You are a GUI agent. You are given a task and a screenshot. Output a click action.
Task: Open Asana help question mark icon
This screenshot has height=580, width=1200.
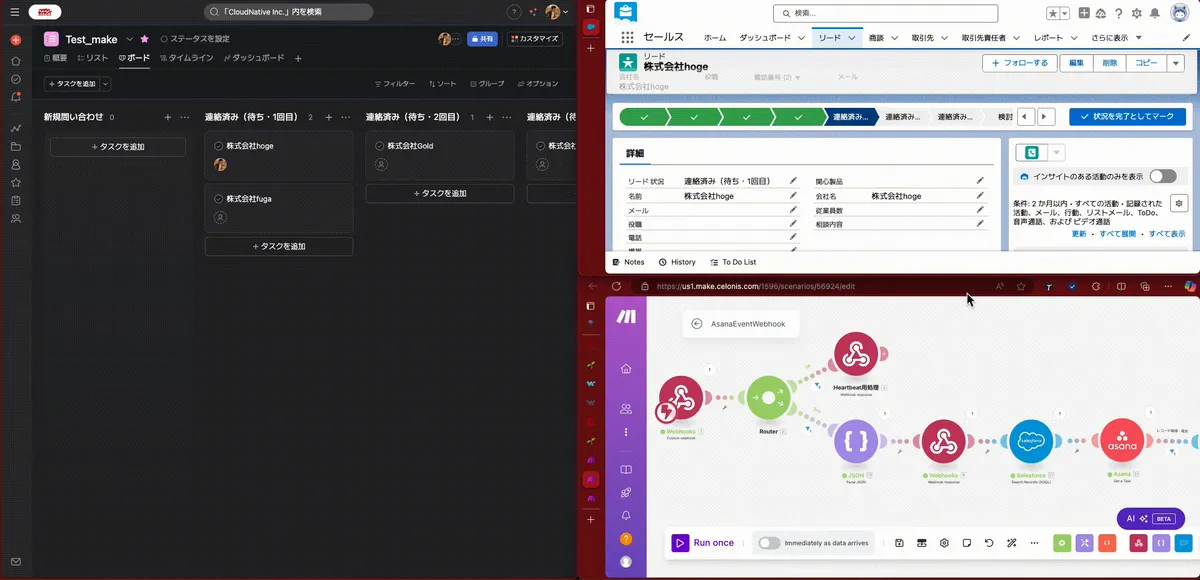(x=514, y=12)
